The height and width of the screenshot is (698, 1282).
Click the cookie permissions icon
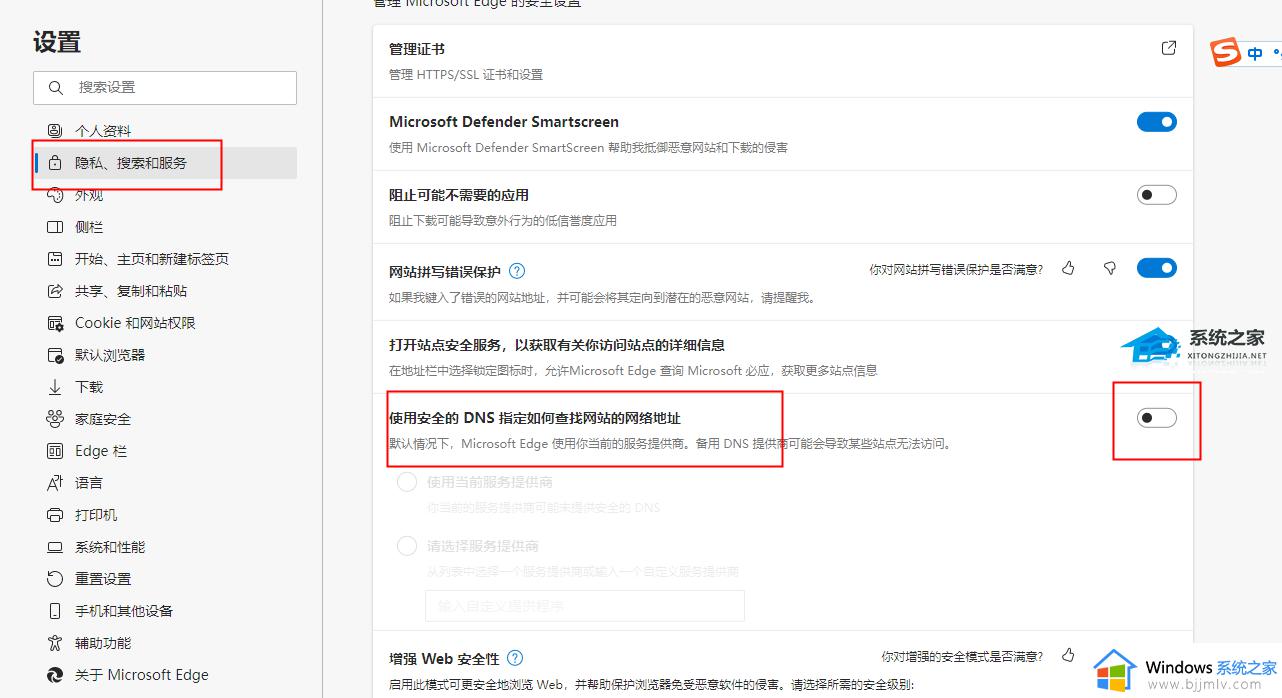[x=55, y=323]
